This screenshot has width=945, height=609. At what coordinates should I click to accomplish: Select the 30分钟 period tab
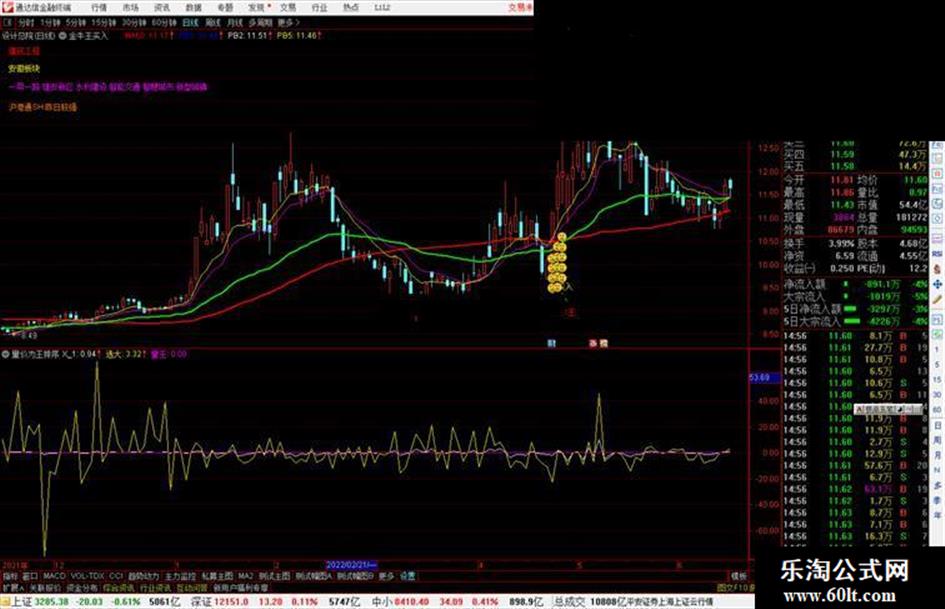[134, 22]
